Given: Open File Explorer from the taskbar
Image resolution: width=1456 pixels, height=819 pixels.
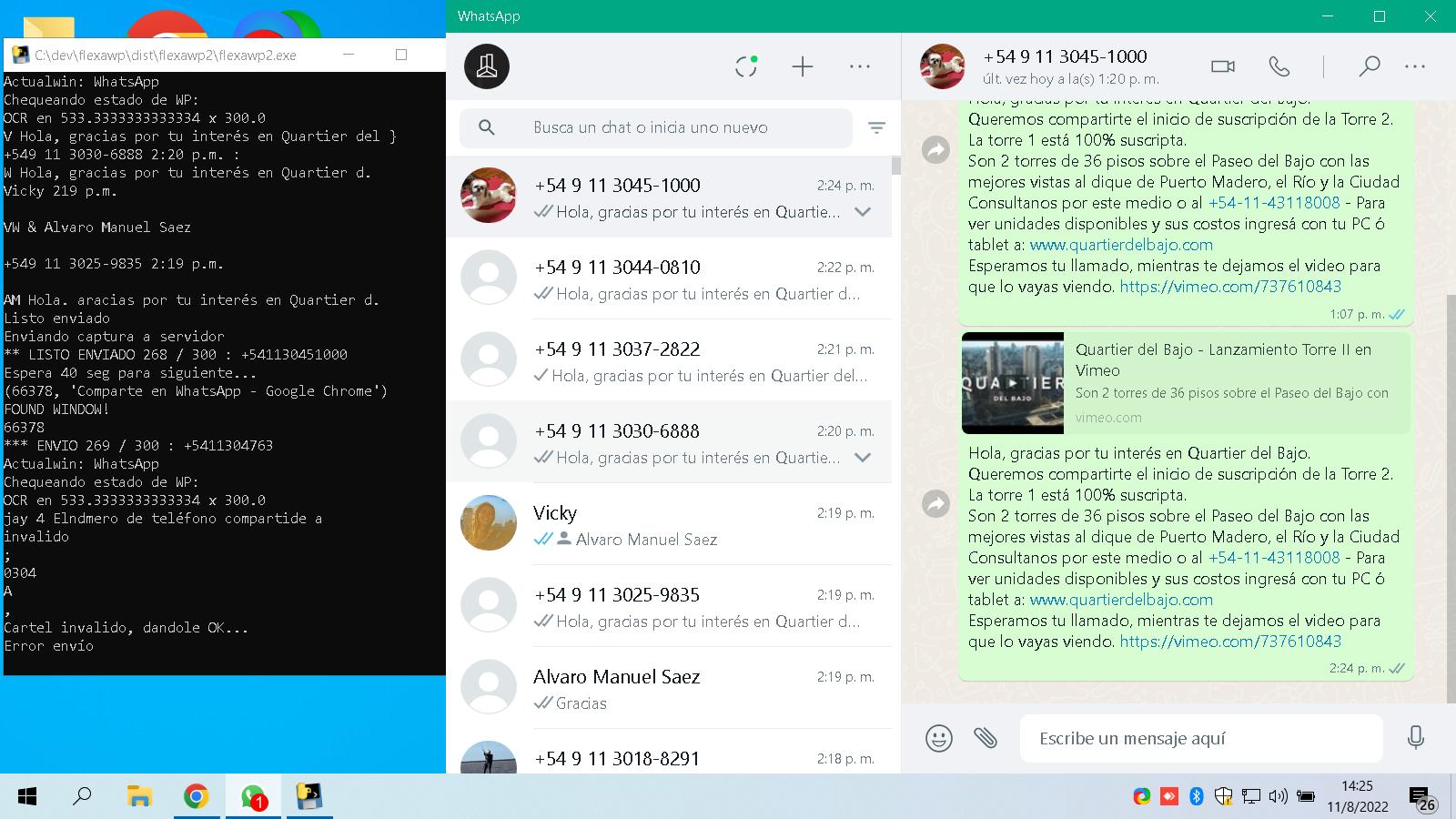Looking at the screenshot, I should (x=138, y=797).
